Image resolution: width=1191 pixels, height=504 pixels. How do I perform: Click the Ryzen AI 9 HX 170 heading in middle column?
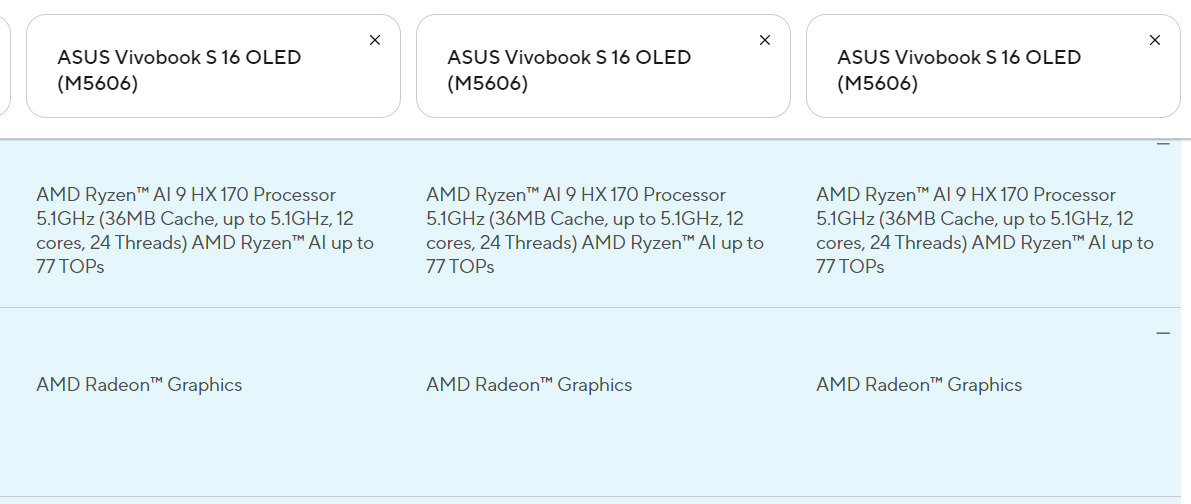(x=576, y=195)
